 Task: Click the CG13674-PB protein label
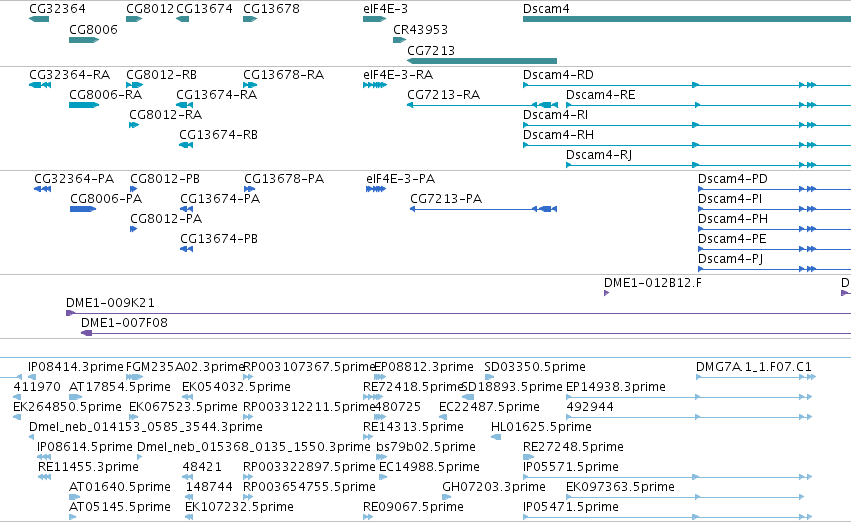point(219,239)
